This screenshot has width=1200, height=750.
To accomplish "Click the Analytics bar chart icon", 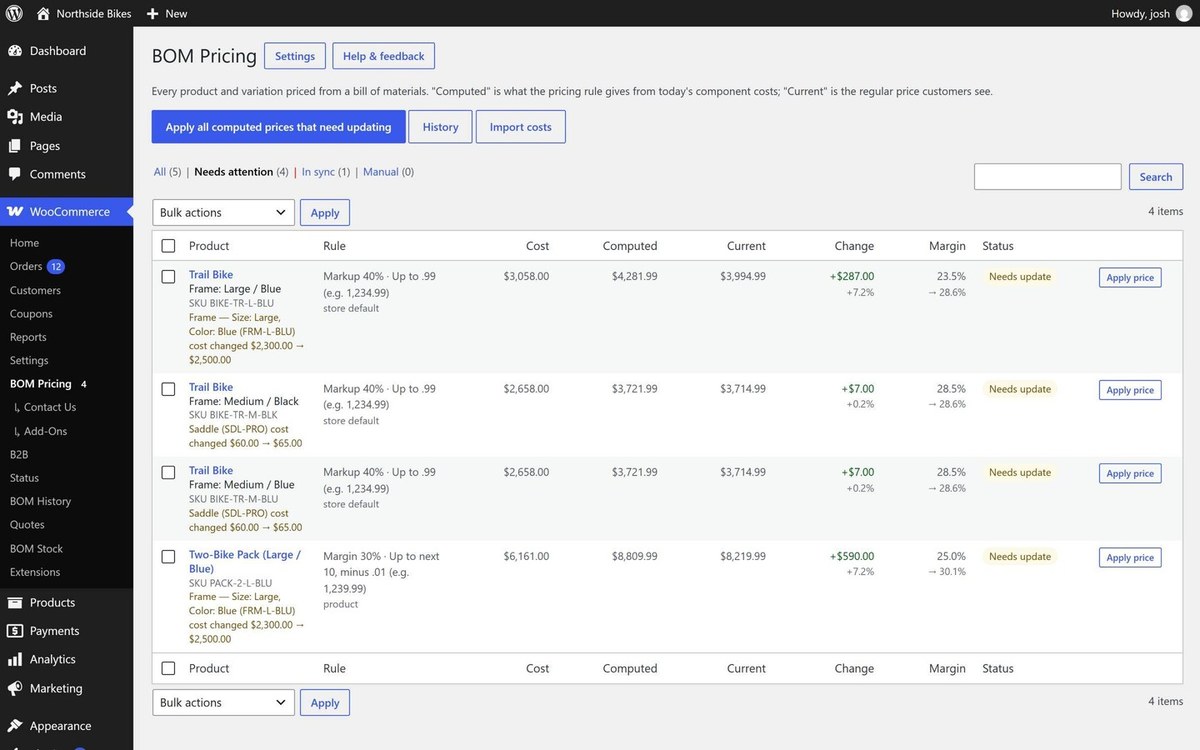I will point(15,660).
